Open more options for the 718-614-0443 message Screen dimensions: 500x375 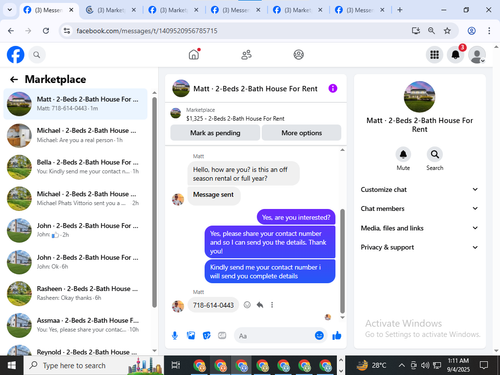pos(272,305)
